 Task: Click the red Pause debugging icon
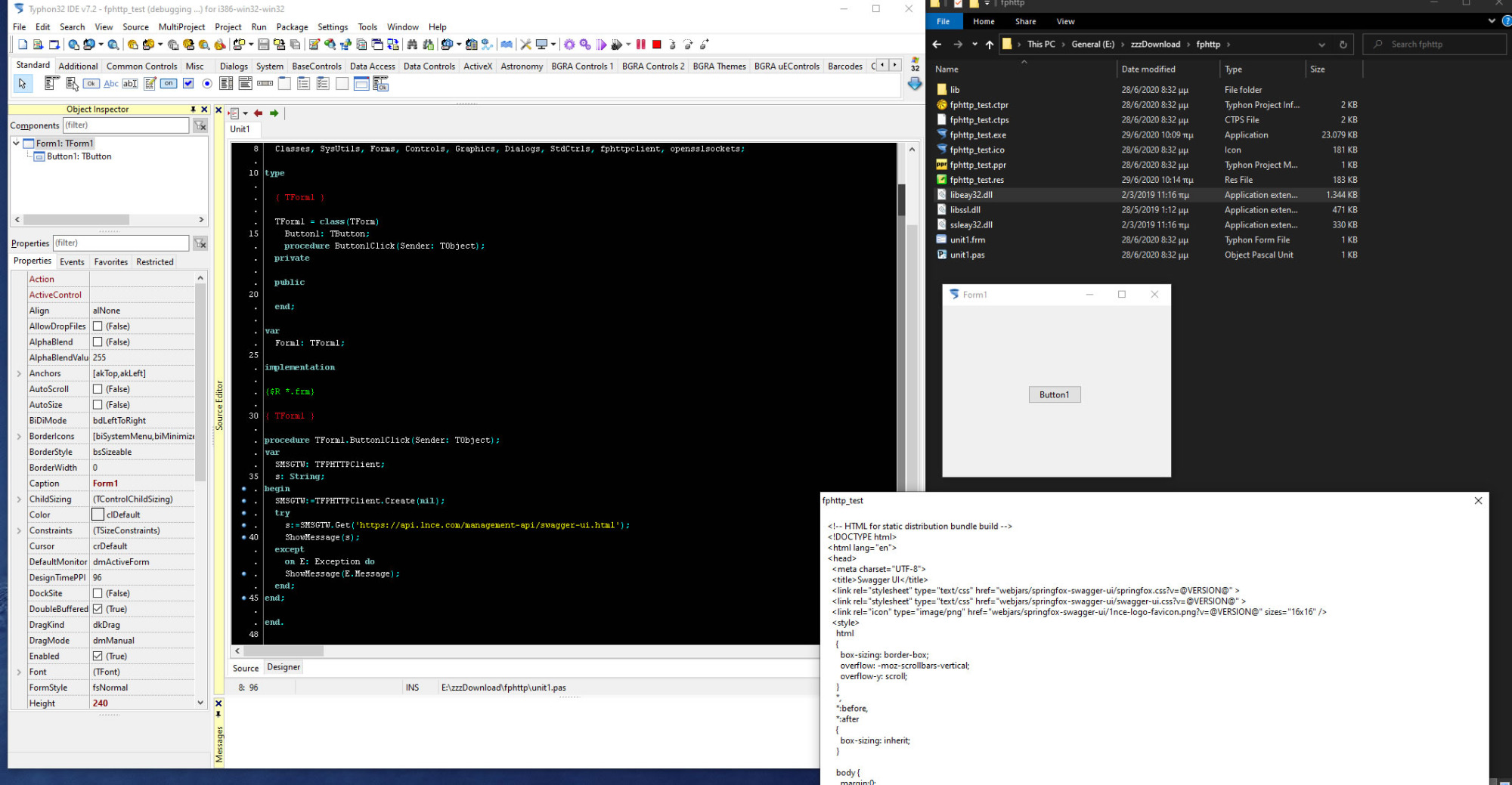coord(640,45)
